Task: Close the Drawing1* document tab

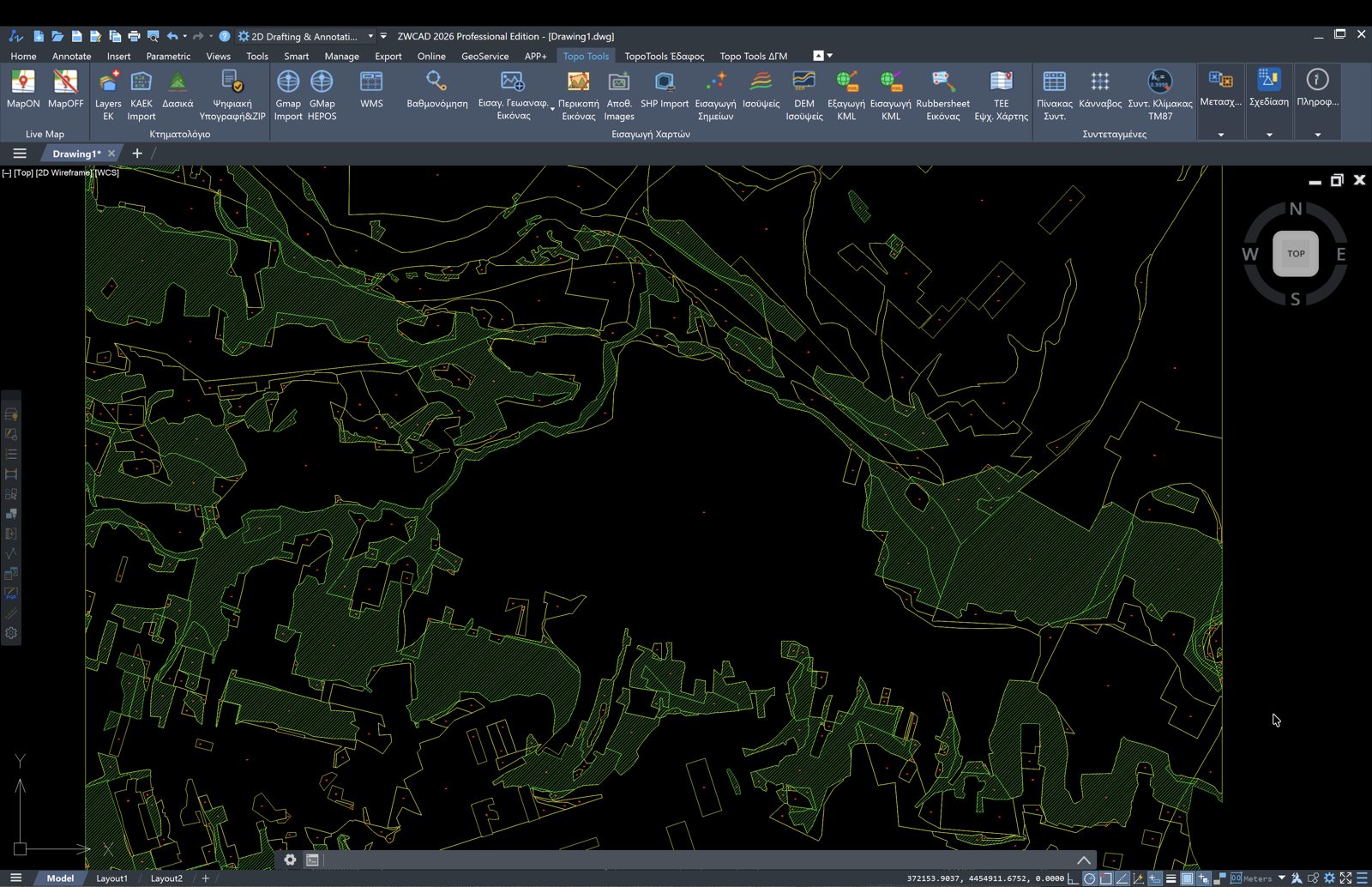Action: pyautogui.click(x=111, y=154)
